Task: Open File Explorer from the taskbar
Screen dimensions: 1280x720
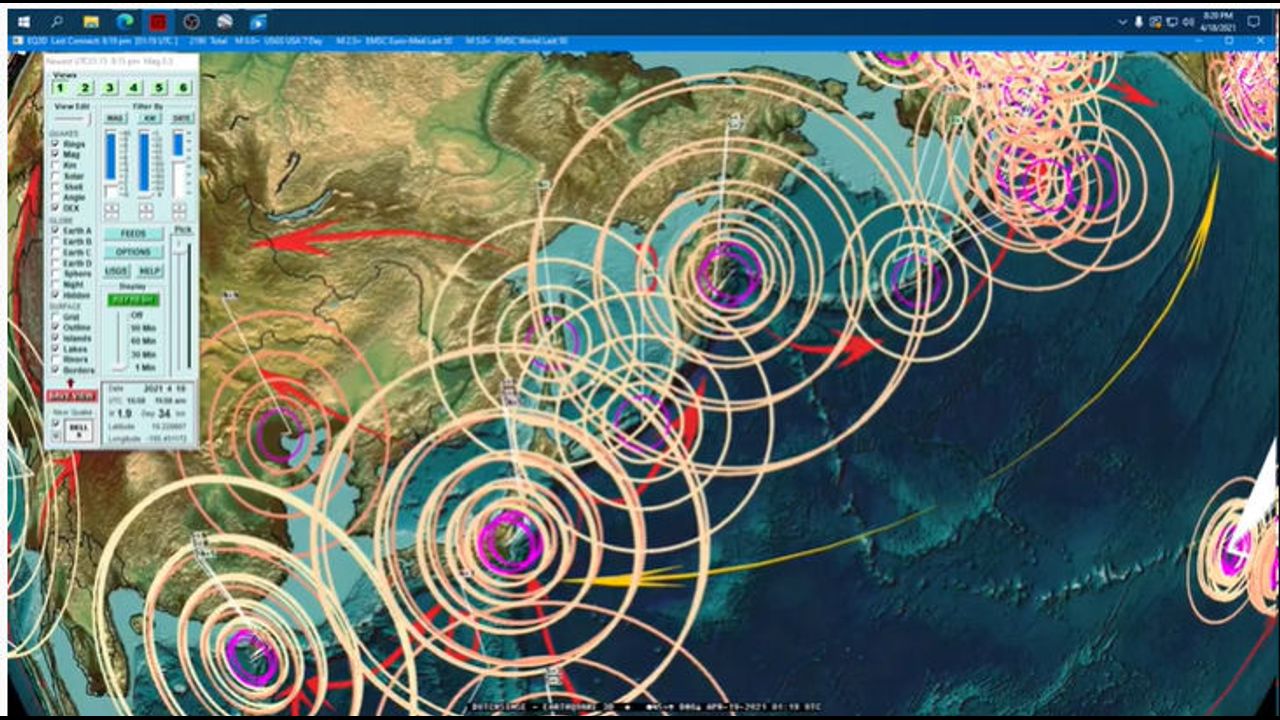Action: (90, 21)
